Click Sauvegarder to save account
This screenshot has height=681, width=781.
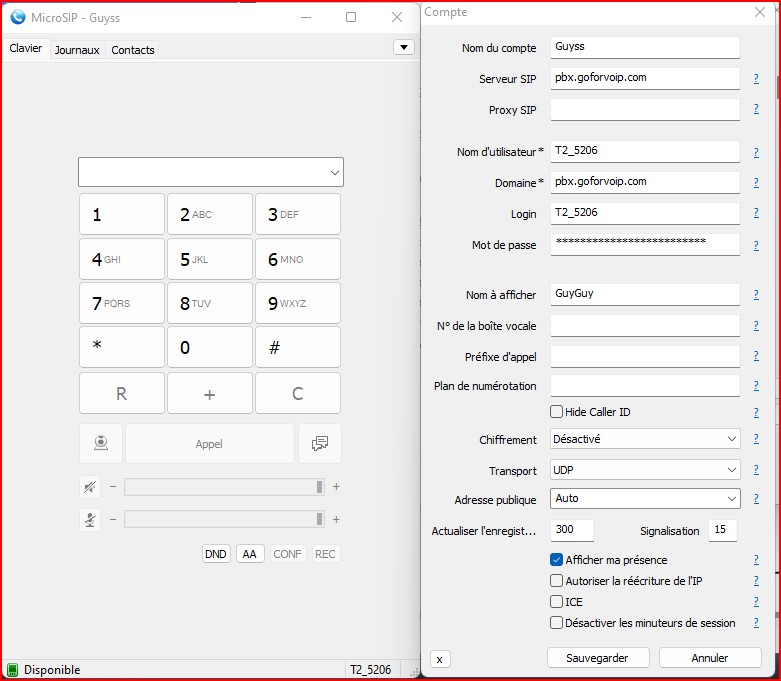pyautogui.click(x=598, y=658)
